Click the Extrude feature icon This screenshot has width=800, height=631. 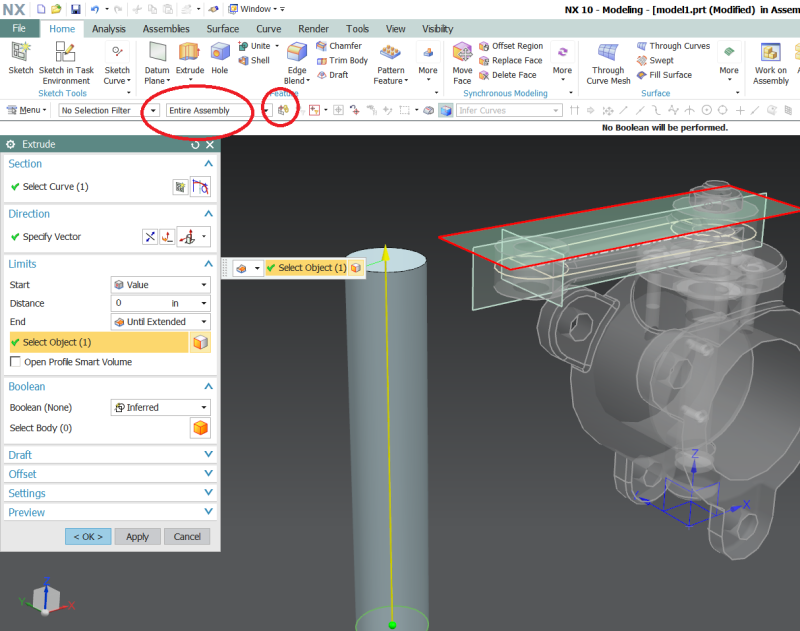(x=189, y=52)
